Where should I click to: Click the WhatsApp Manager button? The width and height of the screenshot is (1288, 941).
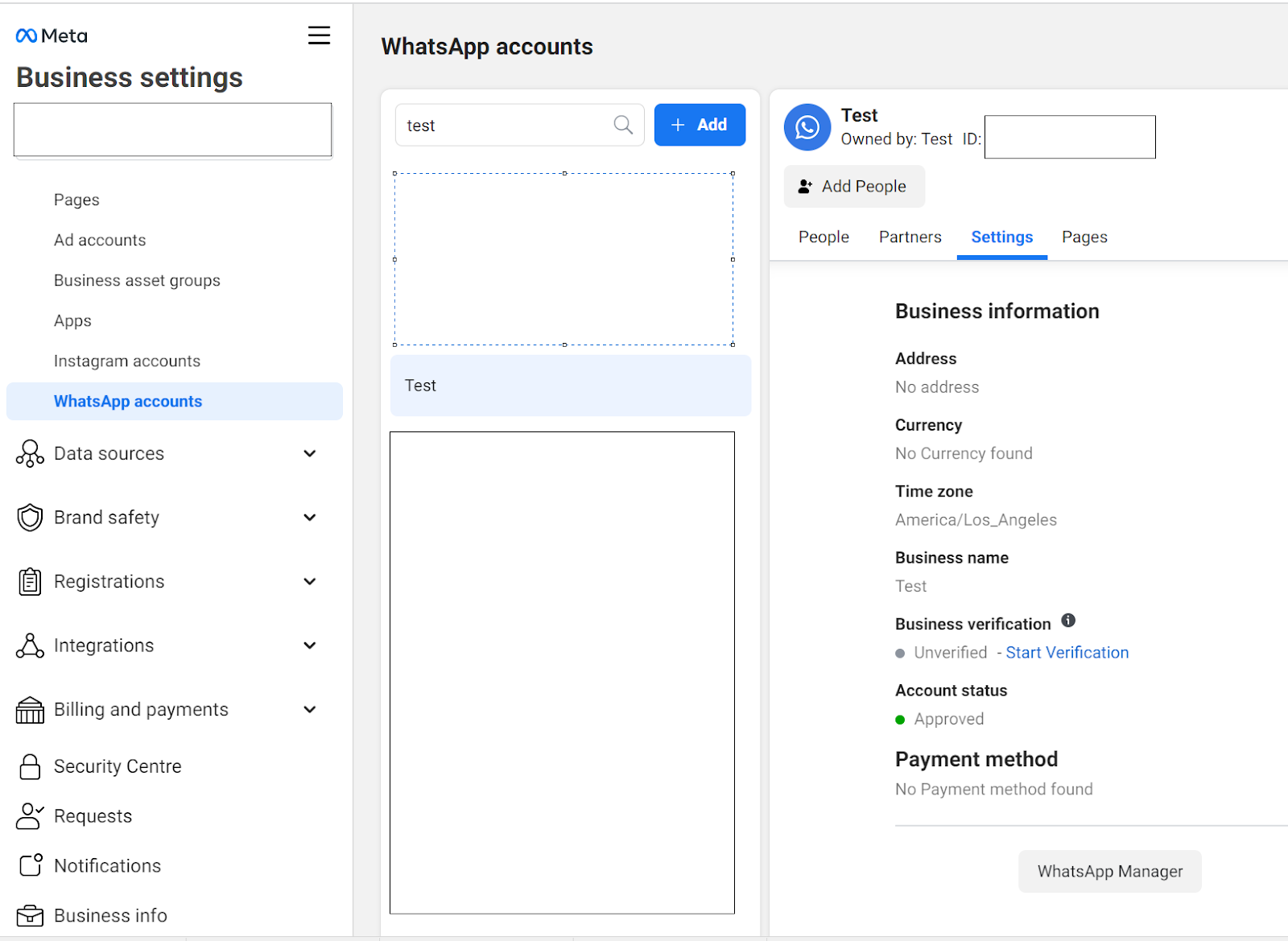1110,871
